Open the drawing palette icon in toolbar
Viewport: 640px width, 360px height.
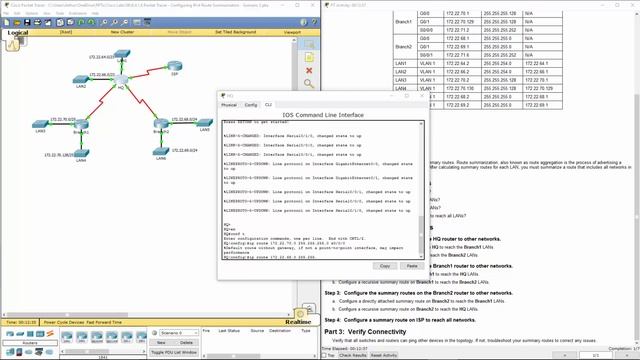pyautogui.click(x=137, y=22)
